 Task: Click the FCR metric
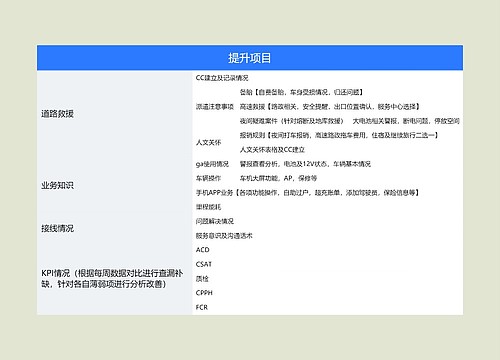(202, 307)
